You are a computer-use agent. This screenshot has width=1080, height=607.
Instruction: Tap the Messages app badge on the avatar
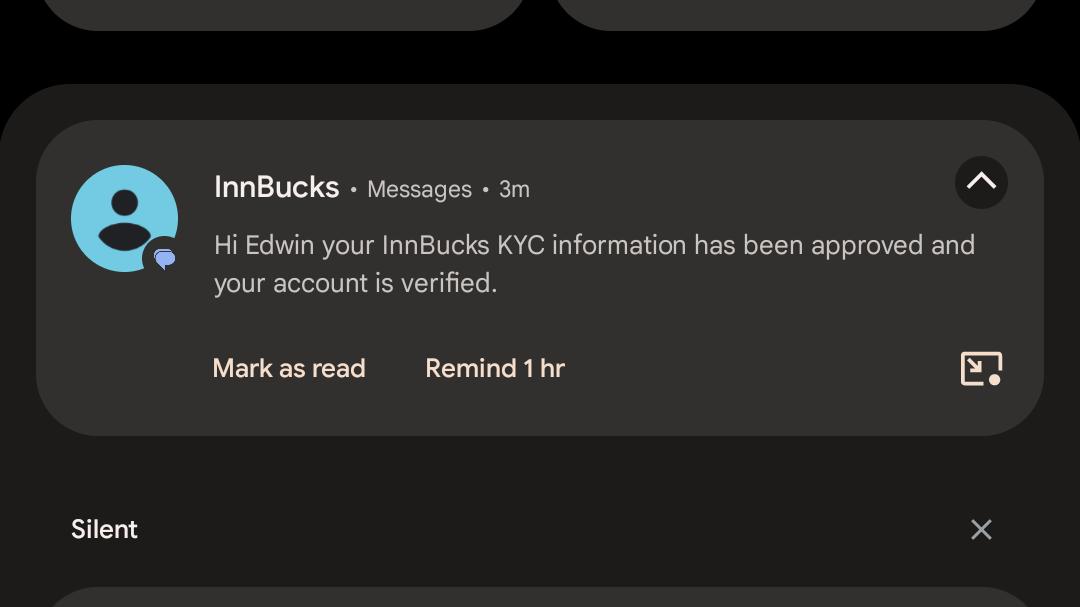(x=164, y=258)
